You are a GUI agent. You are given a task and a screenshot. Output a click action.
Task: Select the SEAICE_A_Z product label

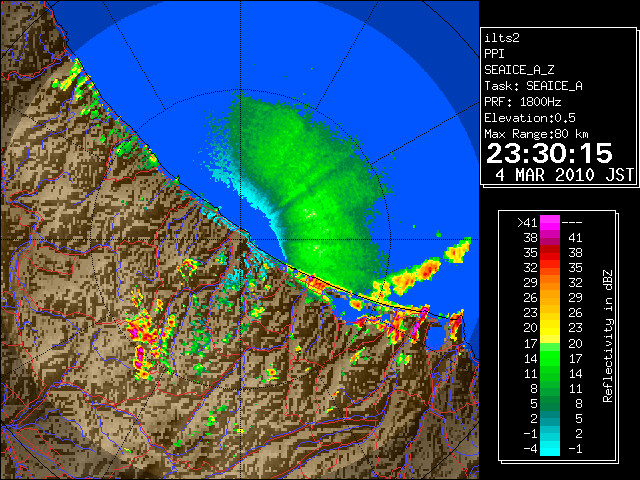519,70
